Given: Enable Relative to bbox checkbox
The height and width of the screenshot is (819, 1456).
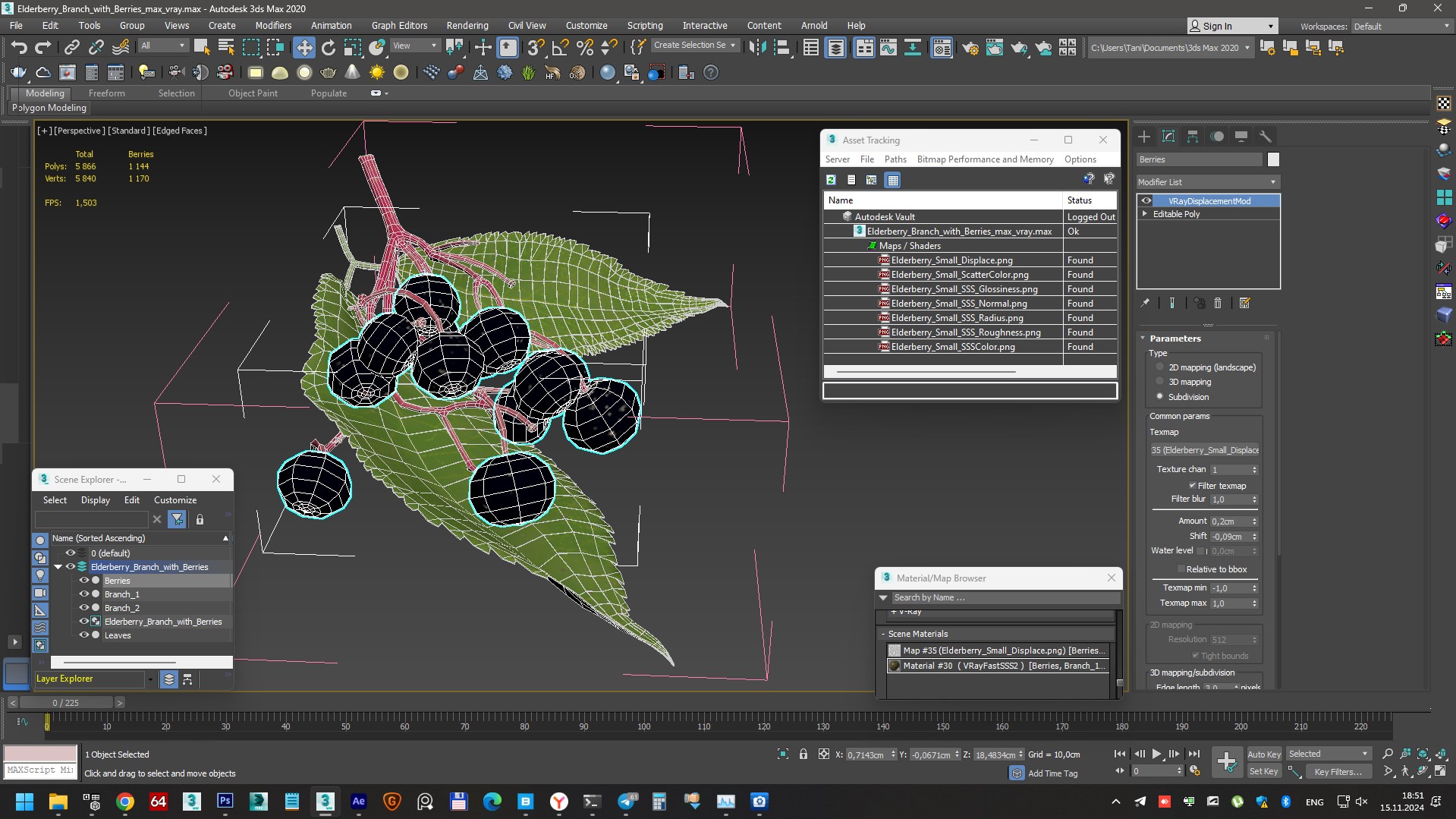Looking at the screenshot, I should [x=1181, y=569].
